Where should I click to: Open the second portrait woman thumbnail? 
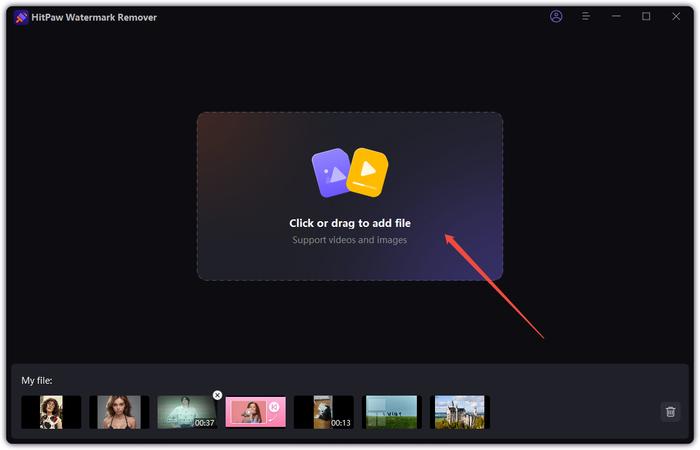coord(119,412)
